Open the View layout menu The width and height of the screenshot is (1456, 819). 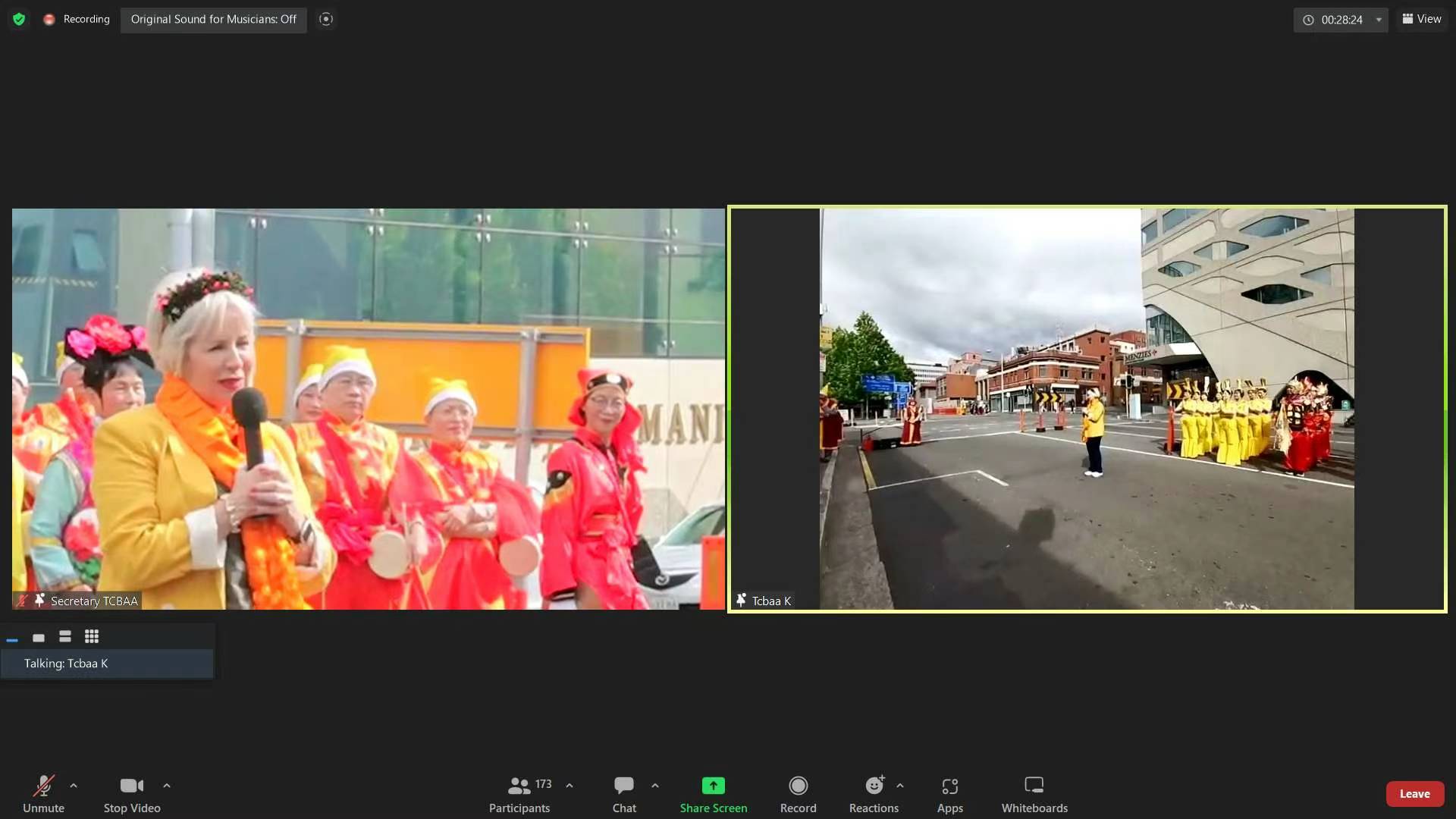click(1422, 20)
